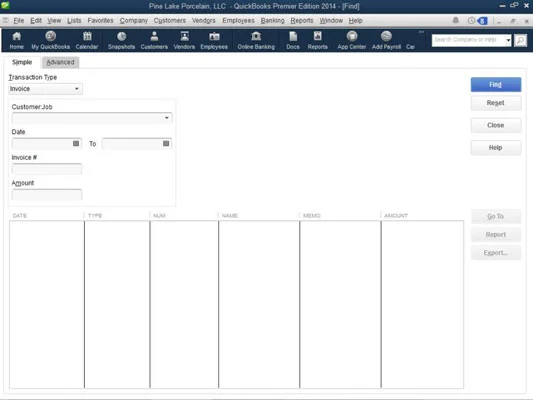
Task: Click the DATE column header
Action: (47, 215)
